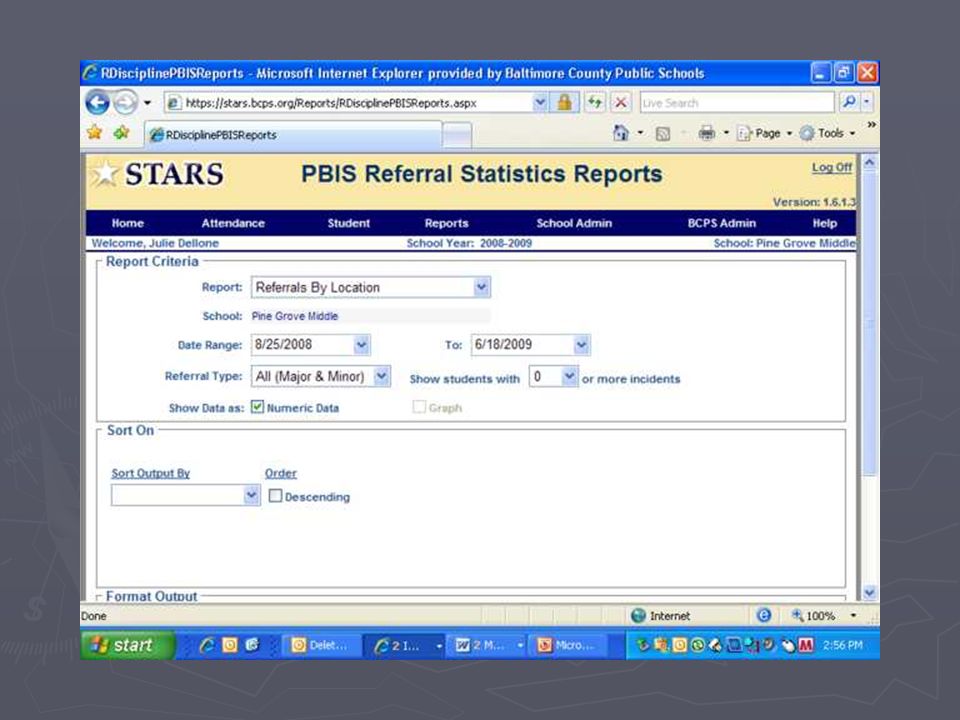Open the Student navigation menu
960x720 pixels.
(348, 223)
